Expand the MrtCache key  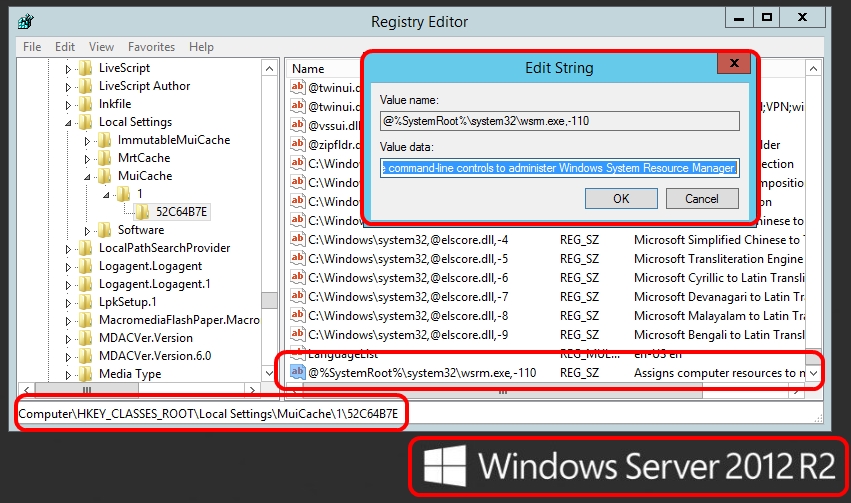point(87,159)
